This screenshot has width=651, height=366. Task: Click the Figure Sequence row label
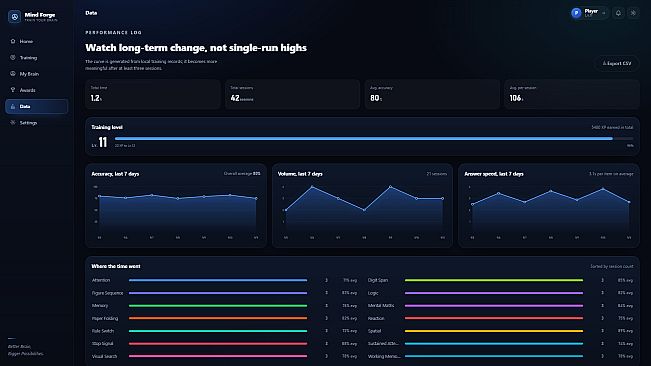click(x=108, y=293)
